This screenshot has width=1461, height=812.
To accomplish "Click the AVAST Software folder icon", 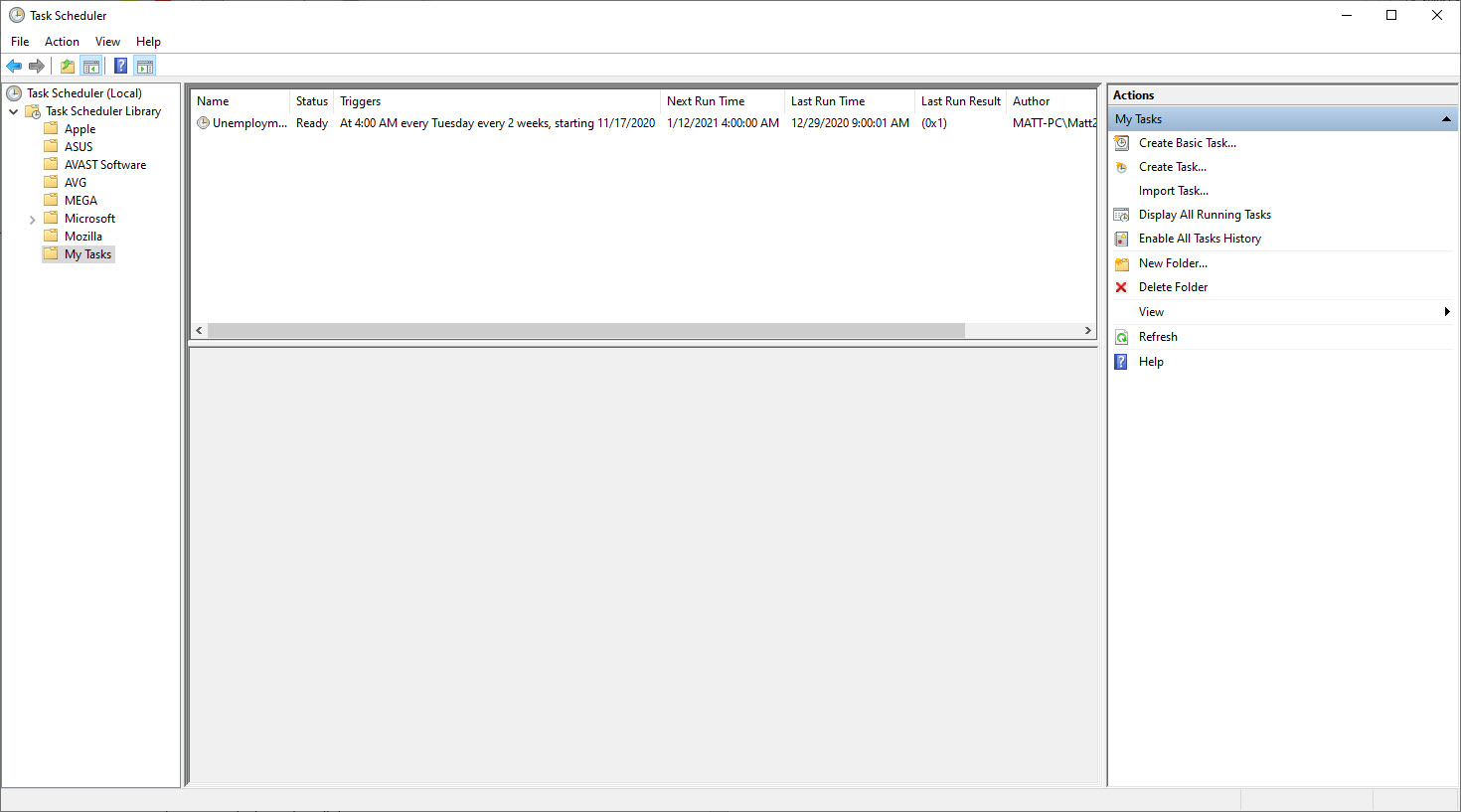I will (x=51, y=164).
